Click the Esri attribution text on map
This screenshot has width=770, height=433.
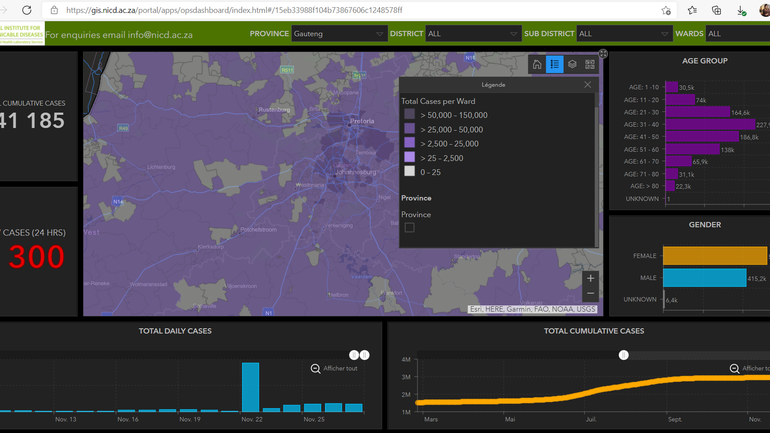(533, 309)
